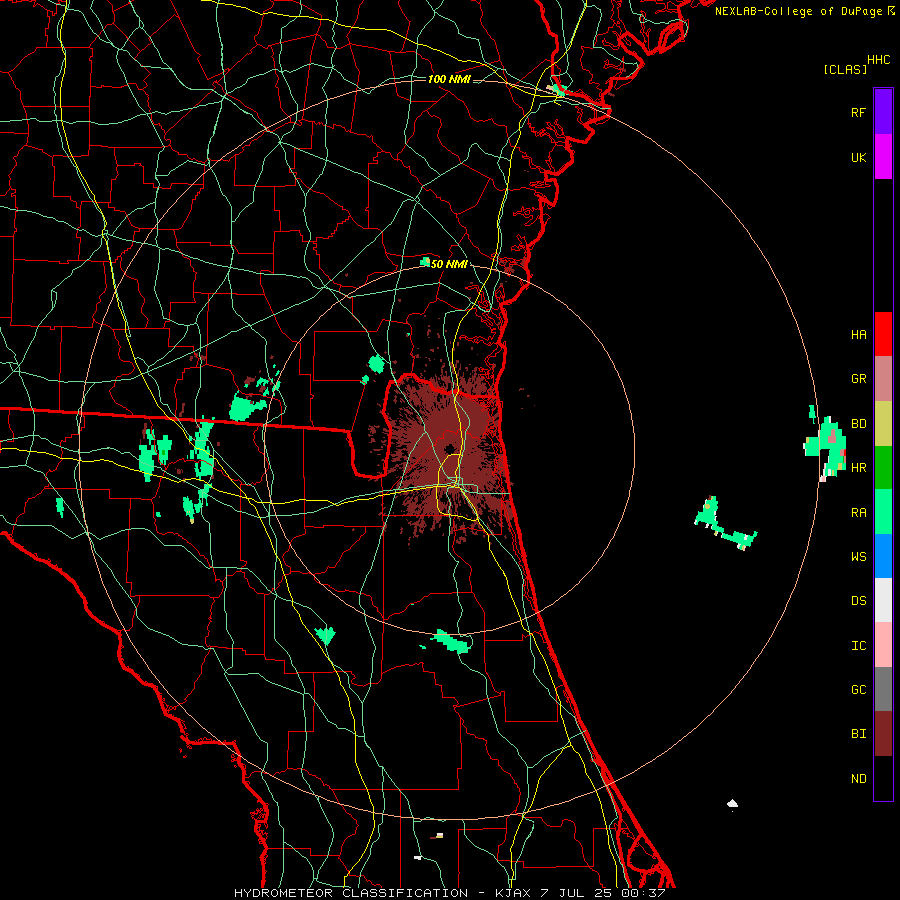Click the BI brown legend swatch
The width and height of the screenshot is (900, 900).
tap(883, 734)
